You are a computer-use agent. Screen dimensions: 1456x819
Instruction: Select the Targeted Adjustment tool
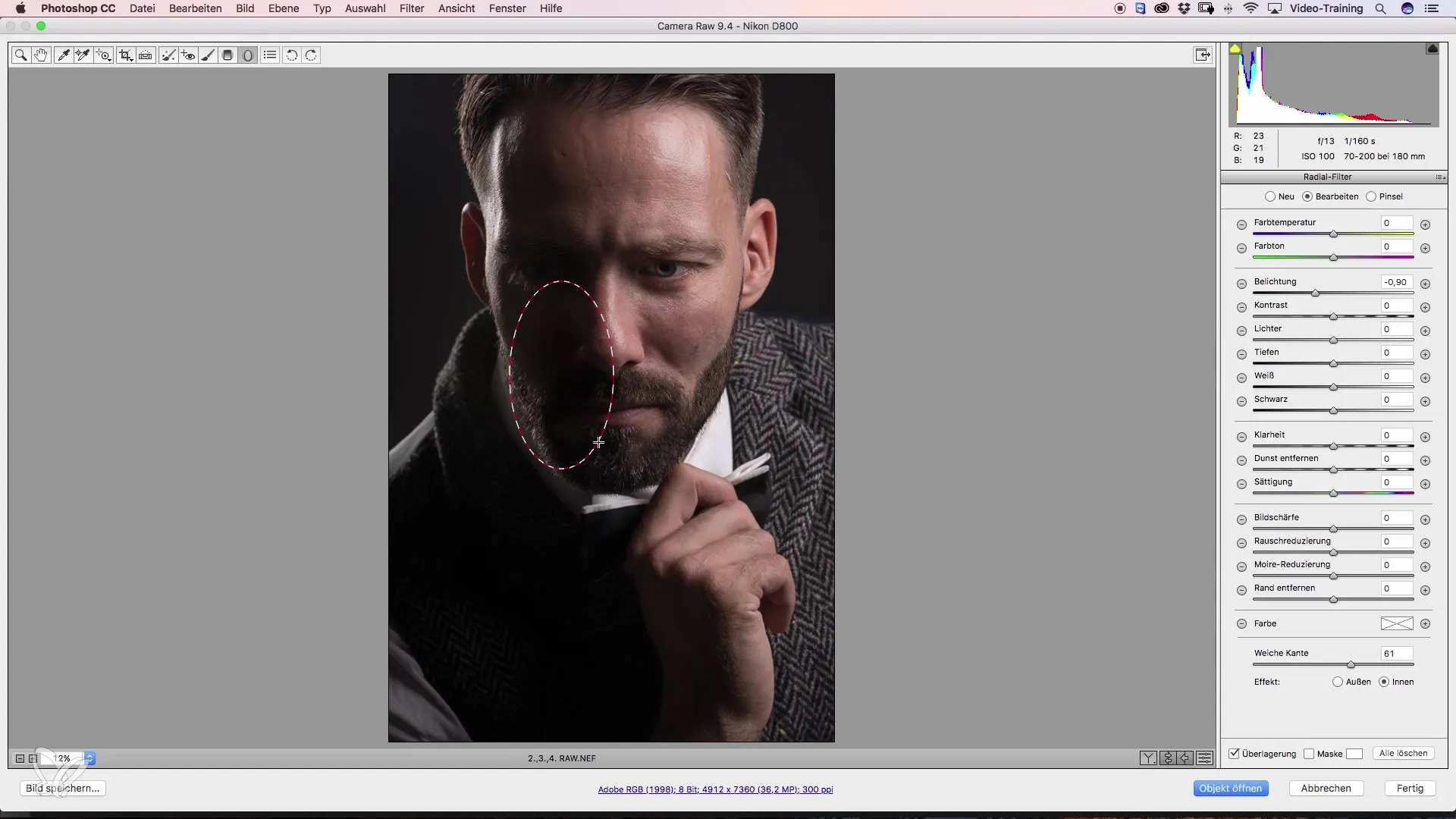pos(104,55)
